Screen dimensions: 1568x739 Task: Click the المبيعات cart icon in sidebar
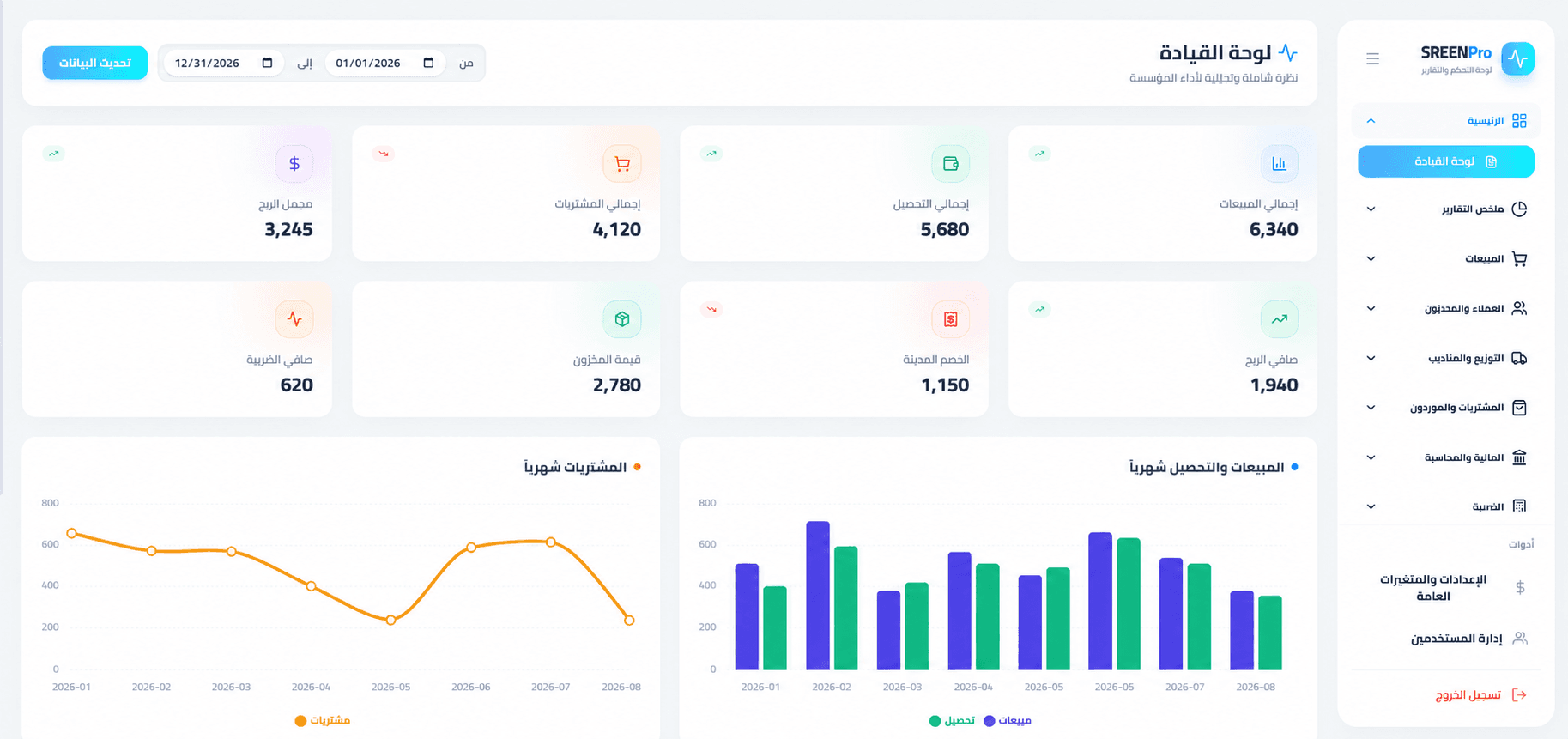point(1519,259)
